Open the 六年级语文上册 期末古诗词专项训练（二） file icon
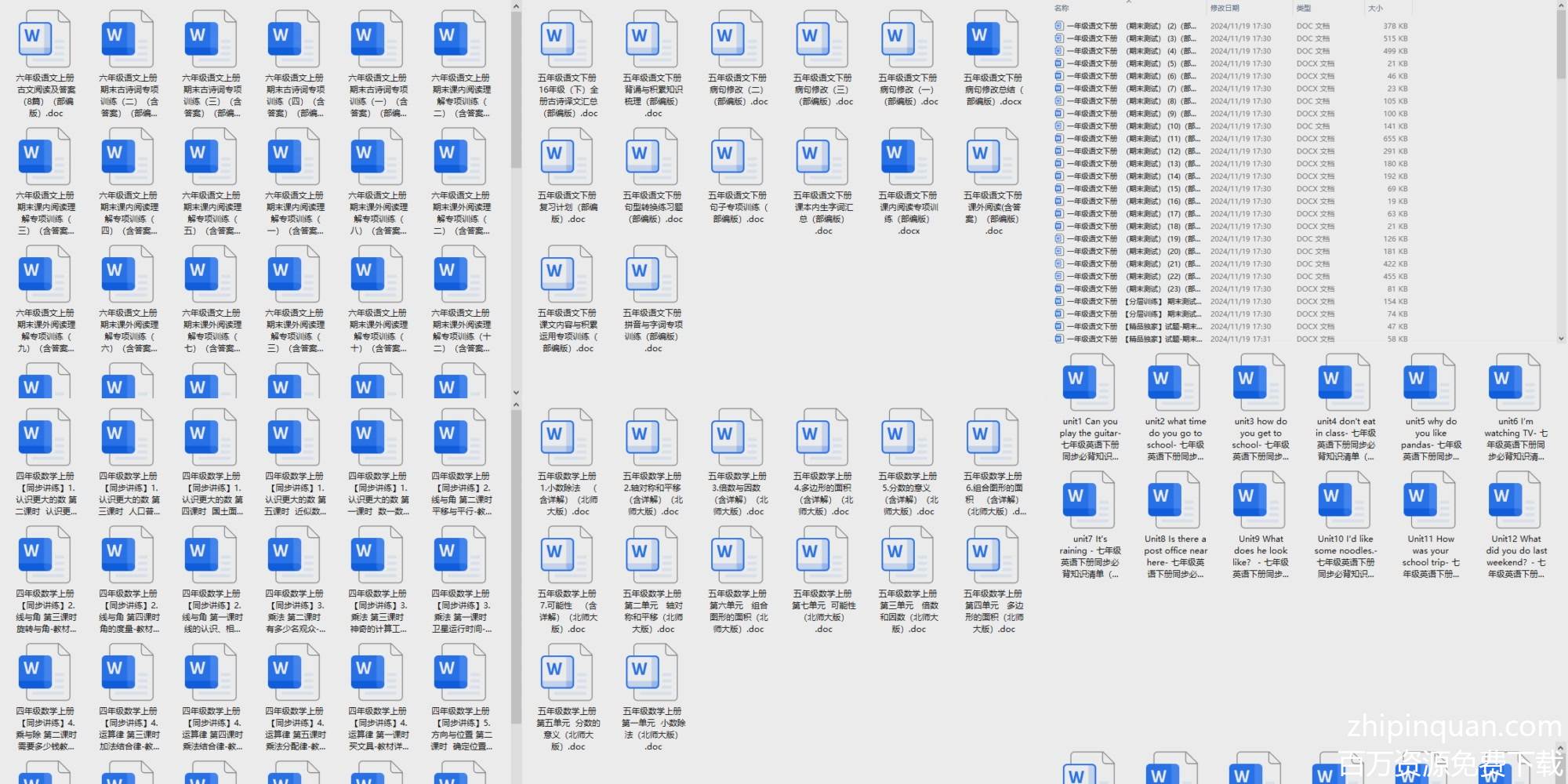The width and height of the screenshot is (1568, 784). click(x=128, y=39)
